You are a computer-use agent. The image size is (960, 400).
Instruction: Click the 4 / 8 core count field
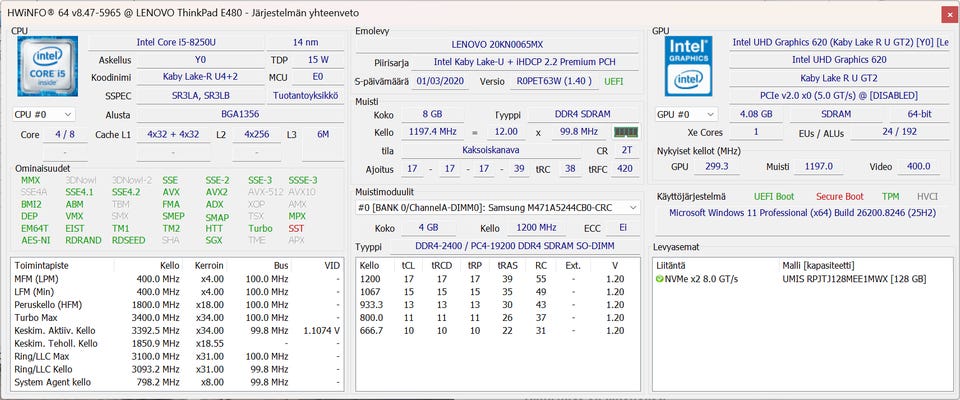tap(65, 134)
